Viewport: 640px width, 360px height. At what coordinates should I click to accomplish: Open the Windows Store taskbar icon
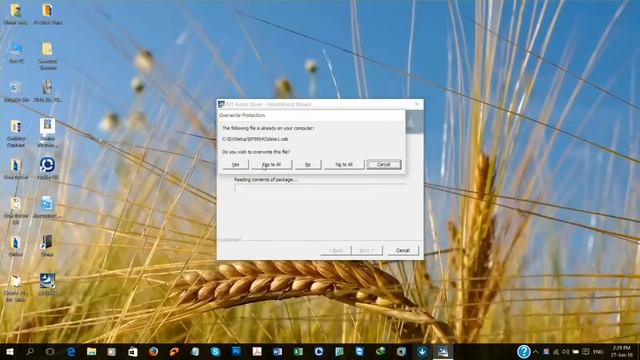point(133,351)
